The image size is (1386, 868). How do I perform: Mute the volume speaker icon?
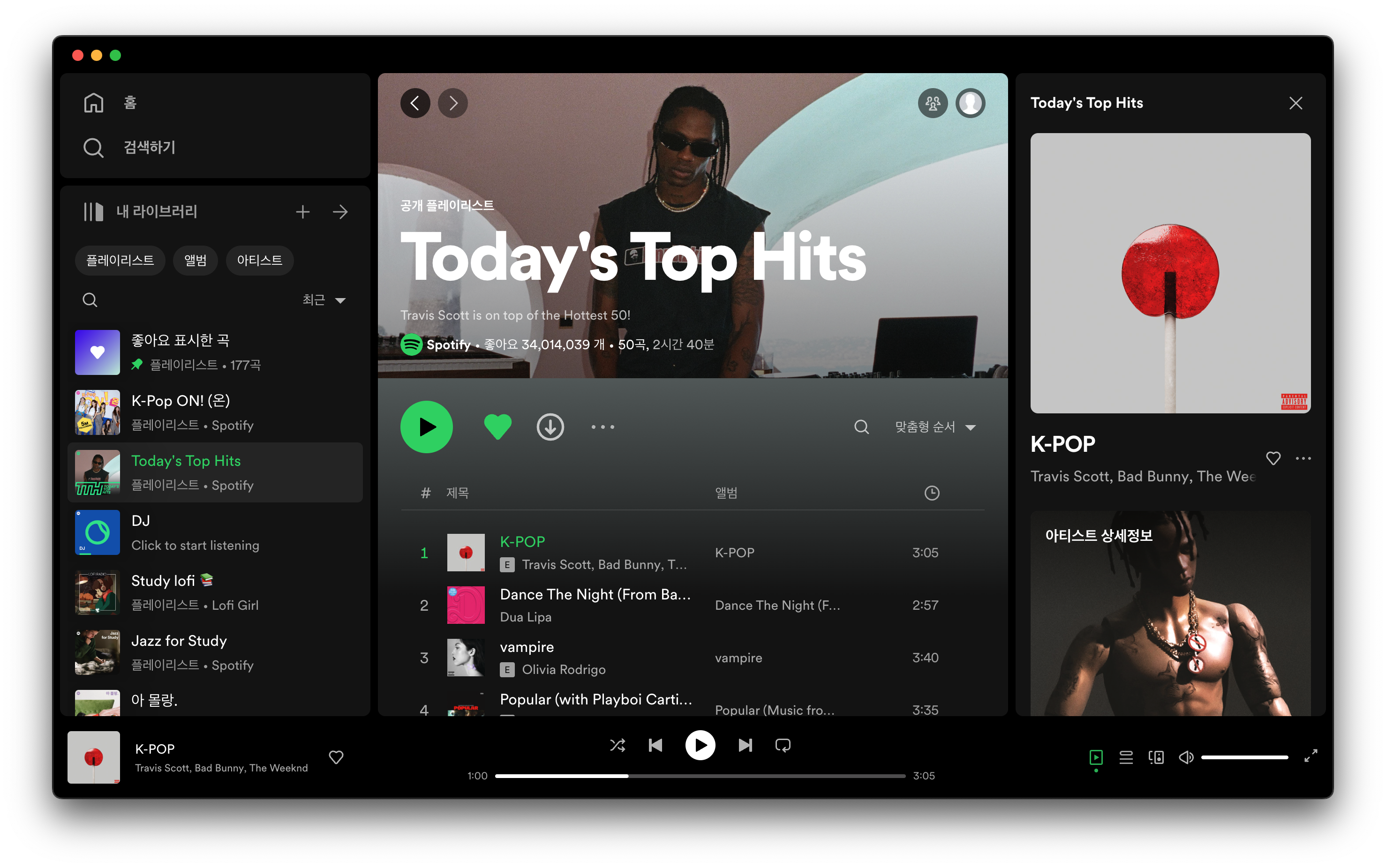coord(1186,757)
